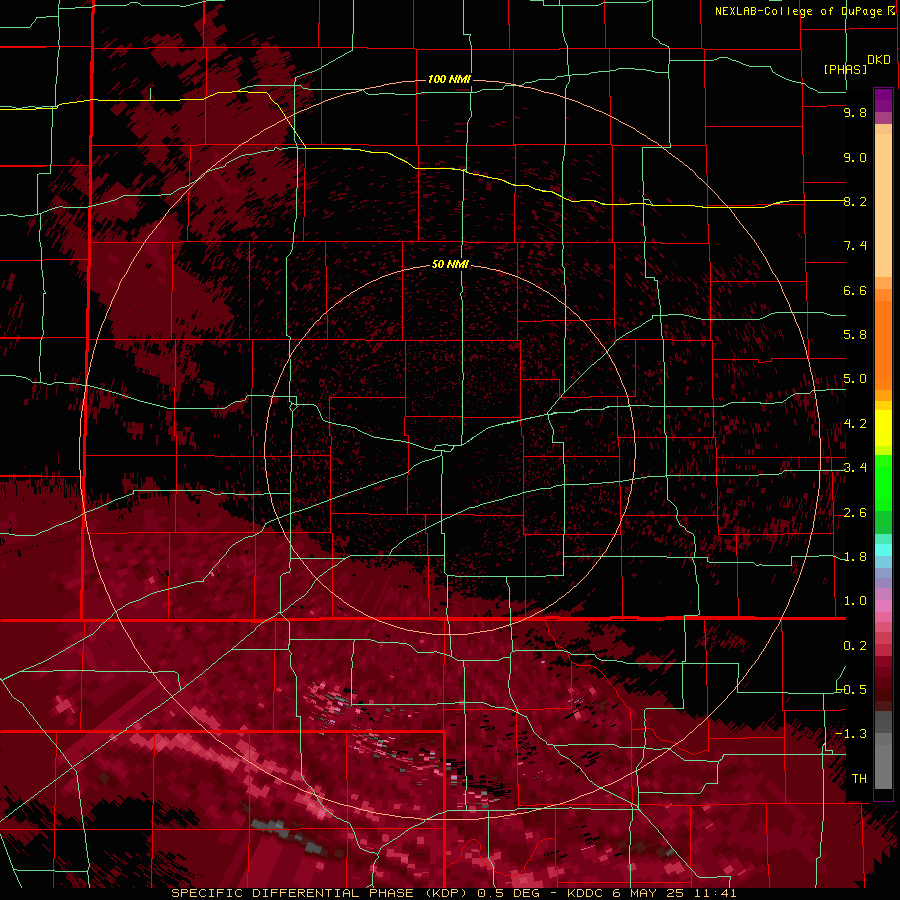Image resolution: width=900 pixels, height=900 pixels.
Task: Click the 100 NMI range ring label
Action: (449, 79)
